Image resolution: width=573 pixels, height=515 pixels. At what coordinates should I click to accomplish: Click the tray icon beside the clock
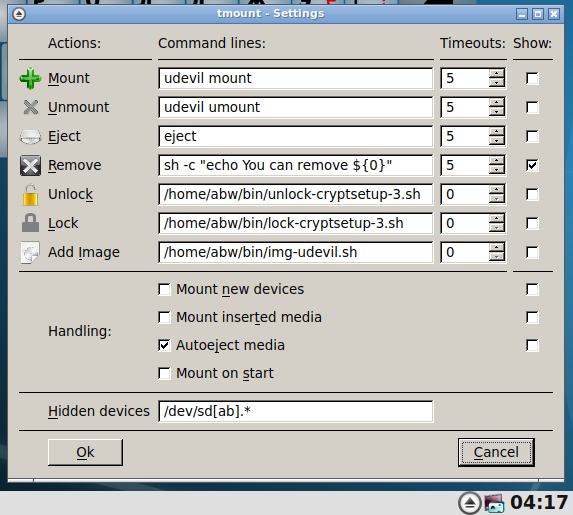[x=494, y=503]
